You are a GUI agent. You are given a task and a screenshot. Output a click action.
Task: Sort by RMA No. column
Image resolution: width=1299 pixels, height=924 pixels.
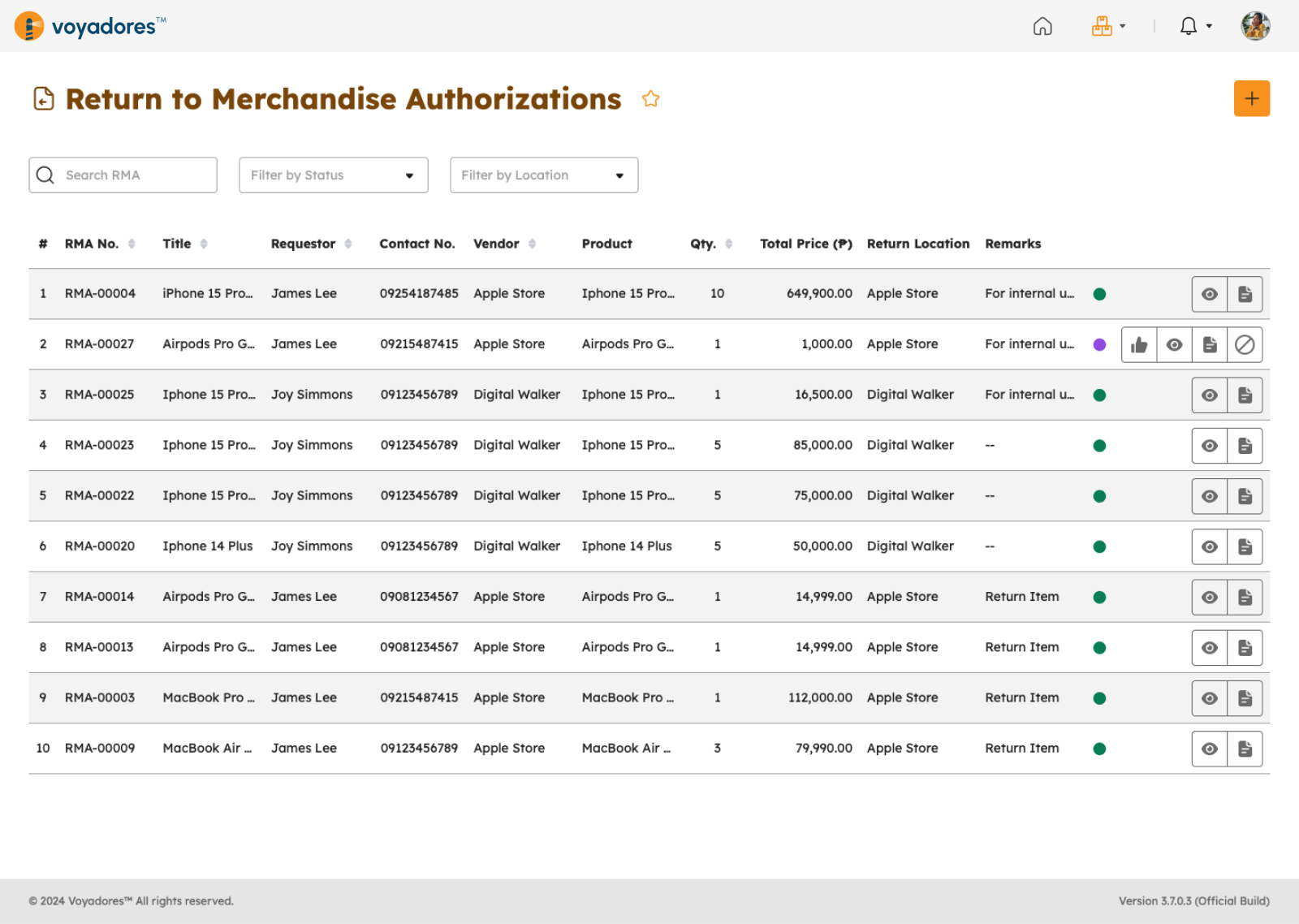click(132, 244)
